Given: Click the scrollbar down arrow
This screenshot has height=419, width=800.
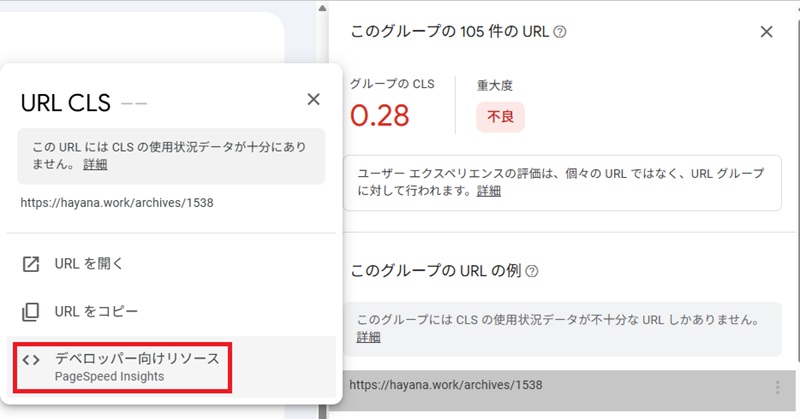Looking at the screenshot, I should 321,410.
